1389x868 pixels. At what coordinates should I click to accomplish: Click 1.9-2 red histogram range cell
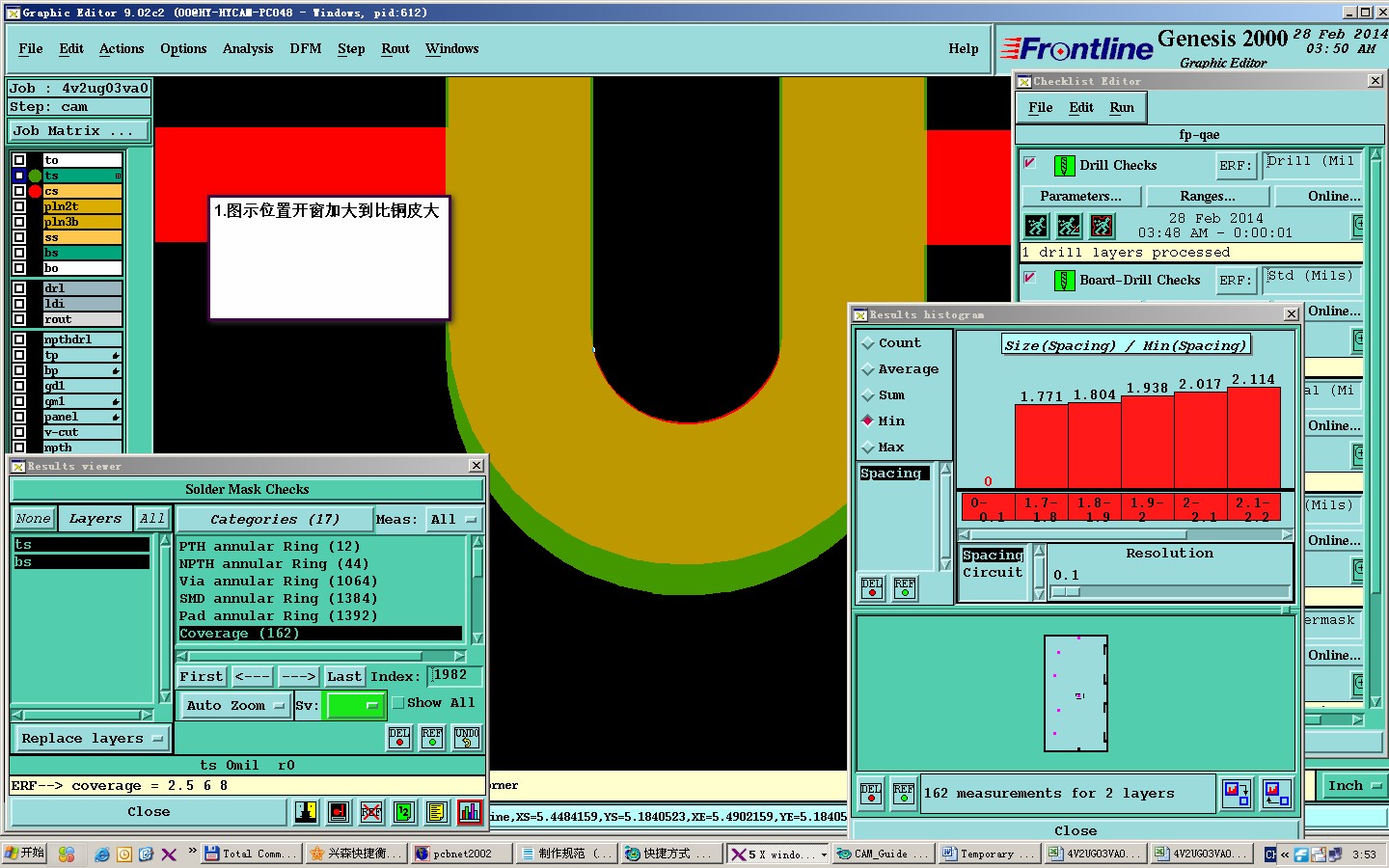pos(1148,509)
